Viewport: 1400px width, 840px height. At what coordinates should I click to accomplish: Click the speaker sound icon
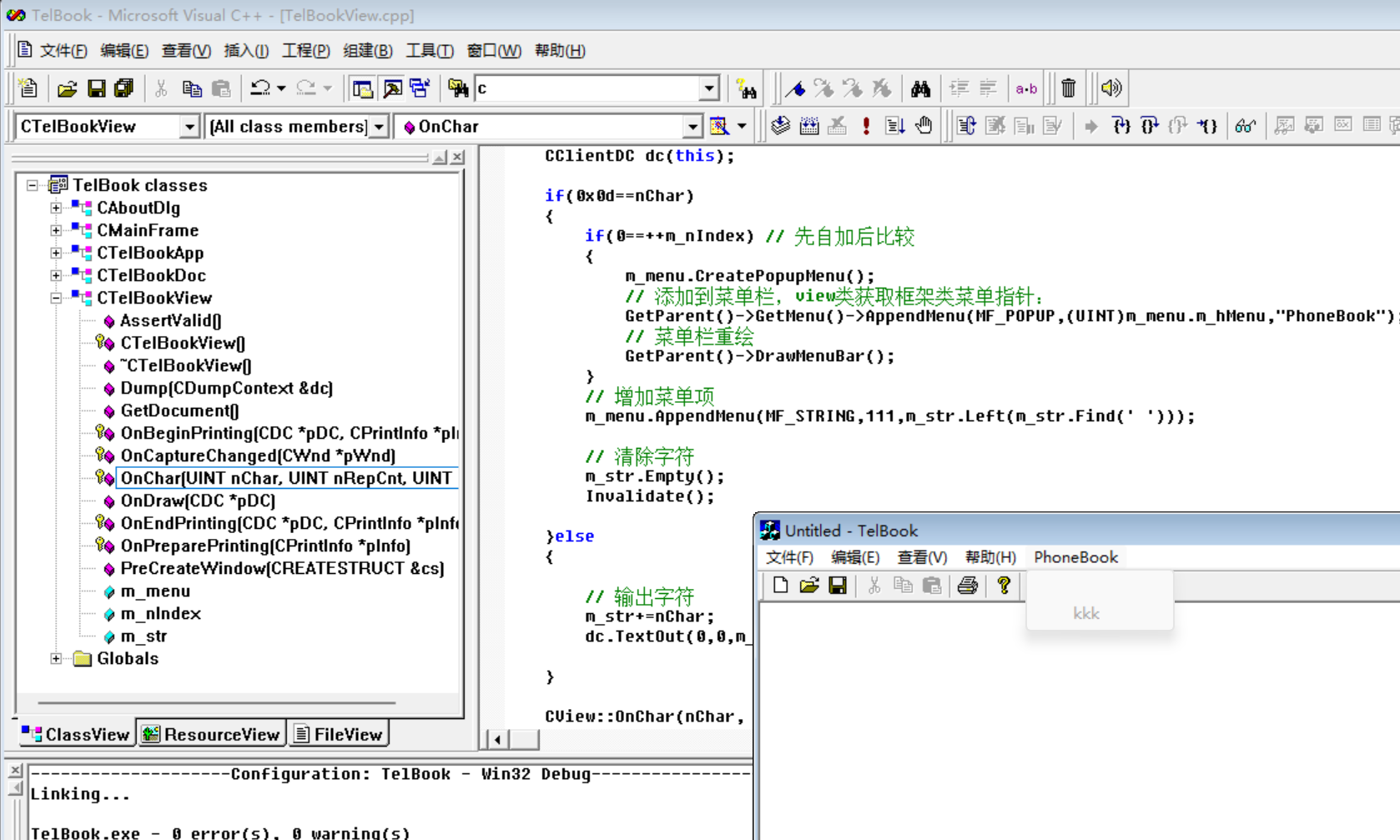click(x=1111, y=88)
